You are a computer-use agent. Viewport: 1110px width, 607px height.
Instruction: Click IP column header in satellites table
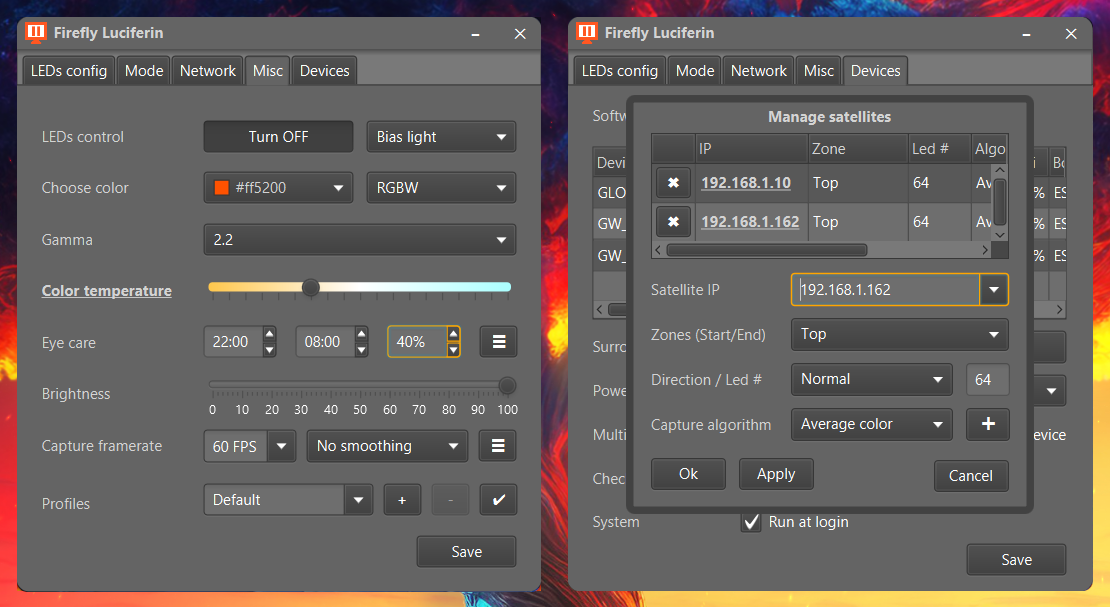pos(751,149)
